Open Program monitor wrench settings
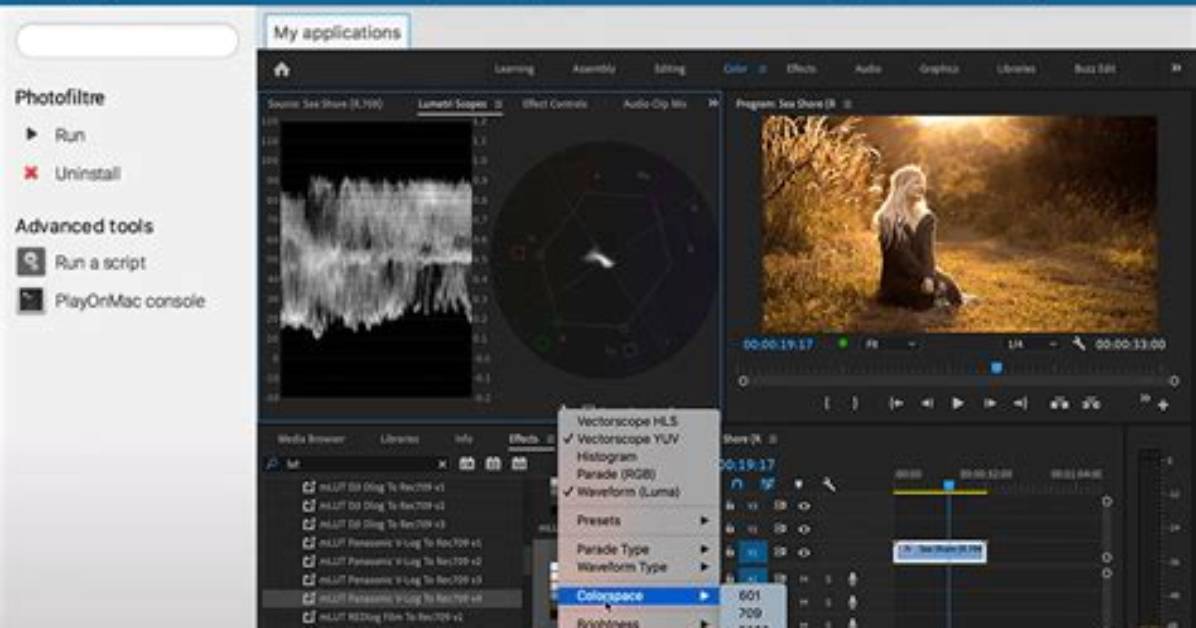The width and height of the screenshot is (1196, 628). click(x=1079, y=344)
